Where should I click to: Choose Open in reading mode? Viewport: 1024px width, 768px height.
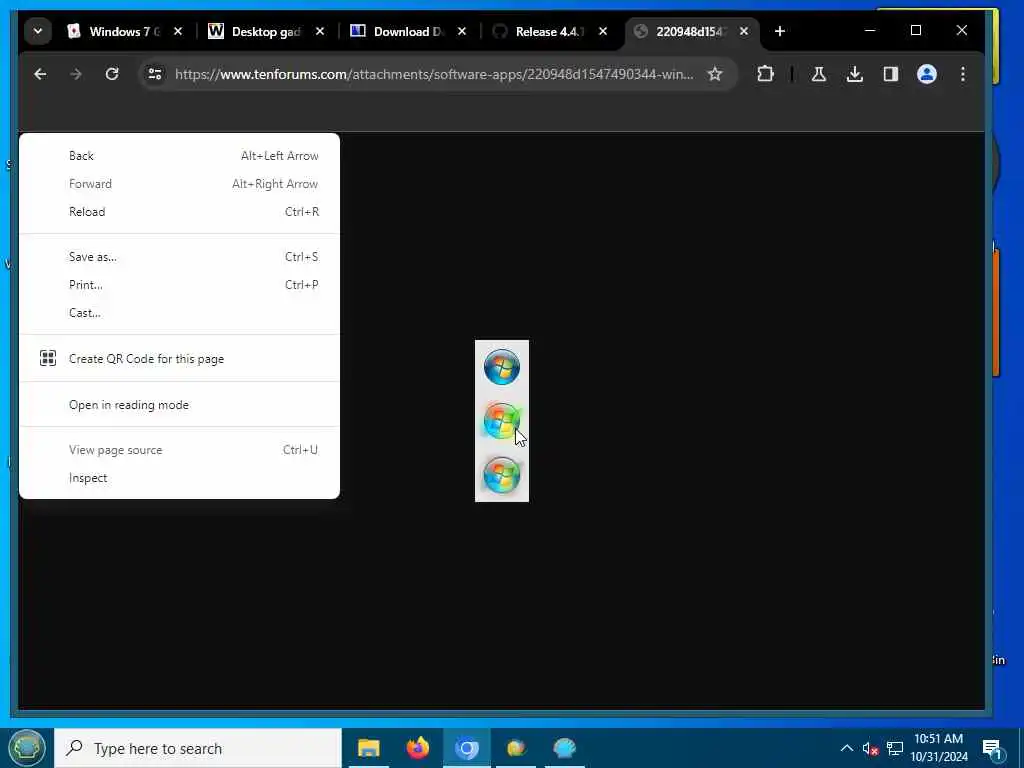(180, 405)
